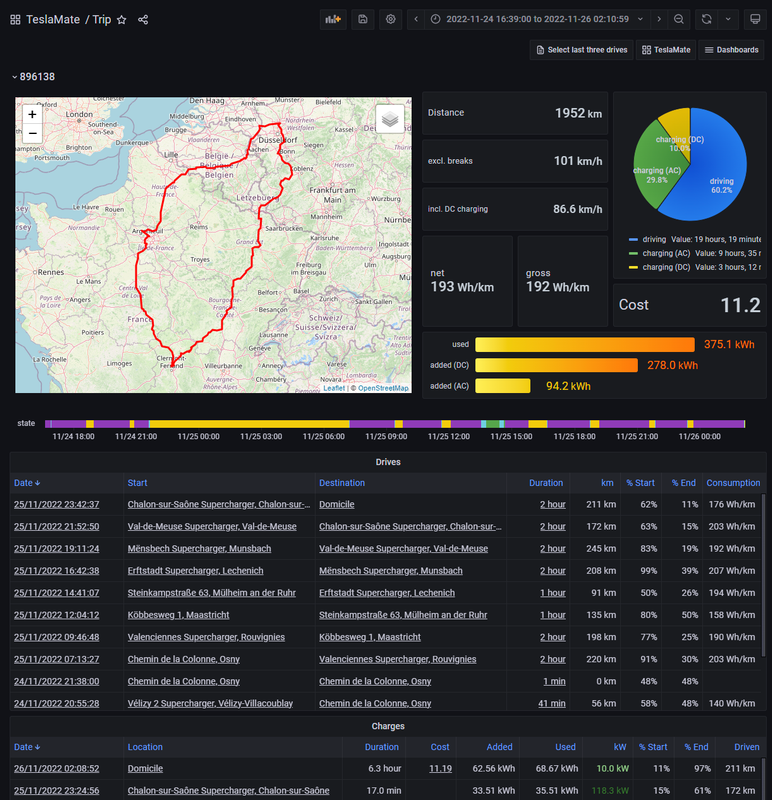This screenshot has height=800, width=772.
Task: Open the time range picker
Action: point(537,19)
